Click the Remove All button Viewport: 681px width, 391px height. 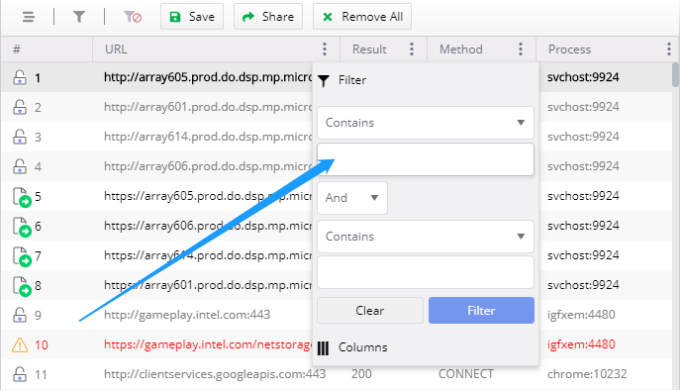point(362,17)
